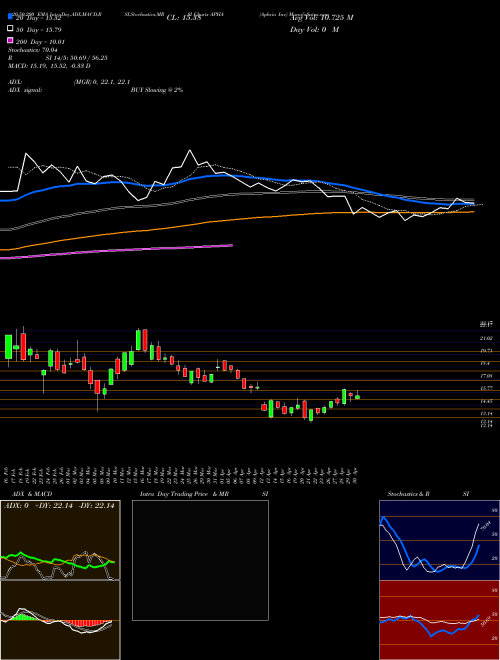Image resolution: width=500 pixels, height=660 pixels.
Task: Click the 'Avg Vol: 10.725 M' label
Action: (x=322, y=17)
